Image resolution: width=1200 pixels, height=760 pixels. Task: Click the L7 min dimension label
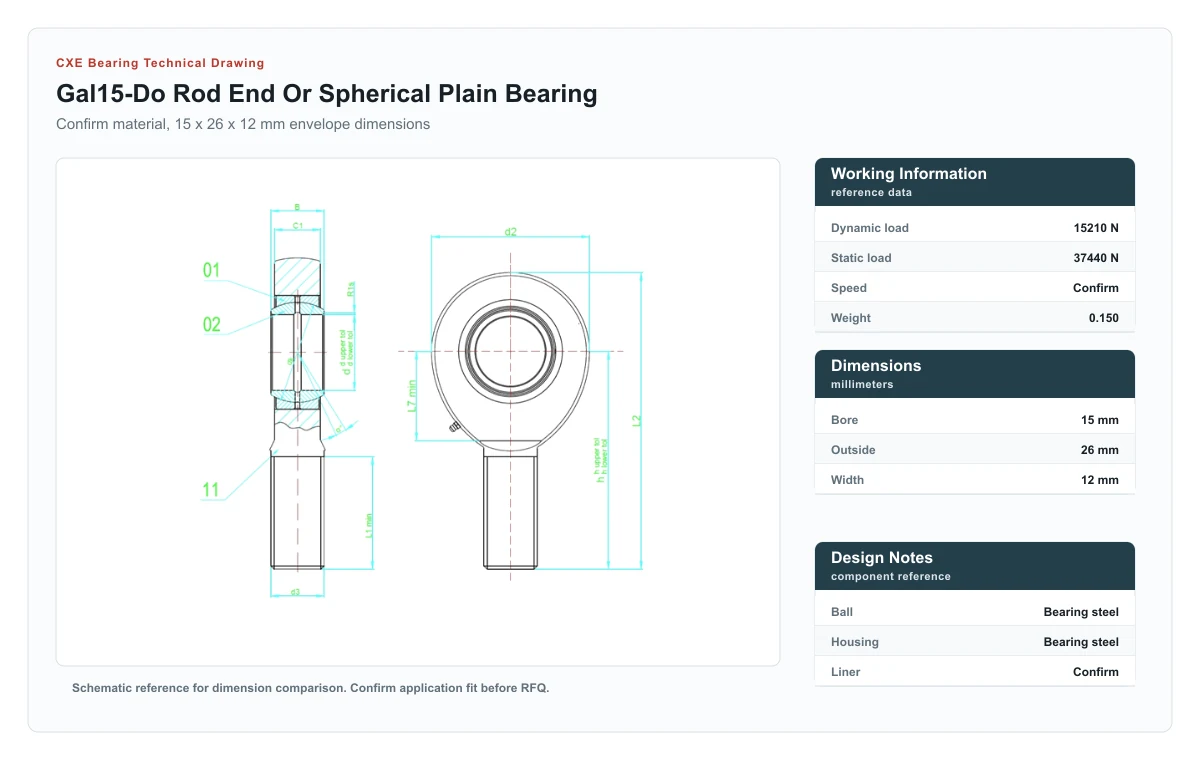tap(412, 396)
